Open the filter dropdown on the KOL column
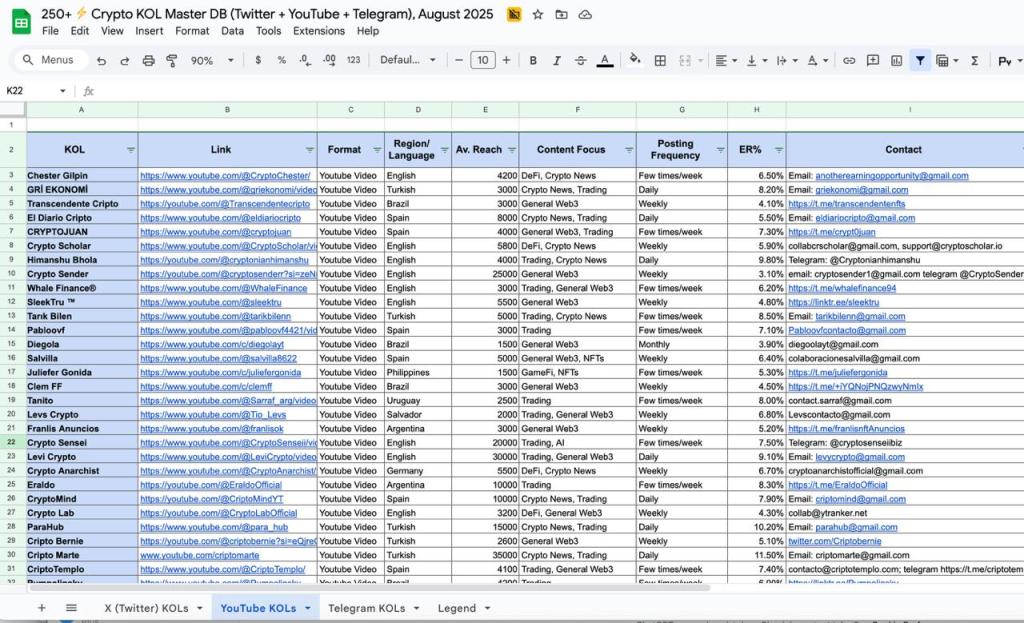 131,149
